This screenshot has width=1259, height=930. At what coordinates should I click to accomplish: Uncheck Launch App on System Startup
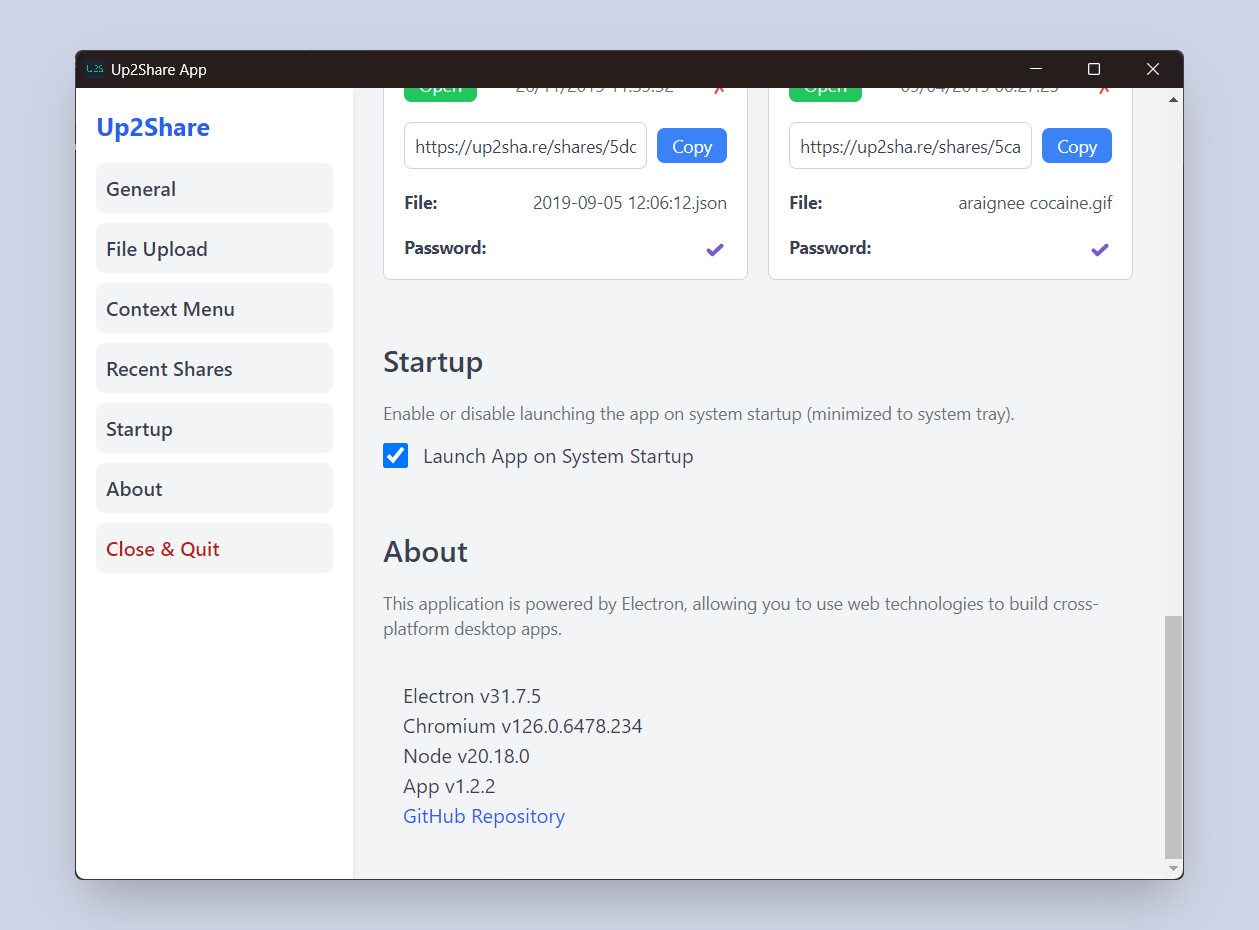(x=396, y=456)
